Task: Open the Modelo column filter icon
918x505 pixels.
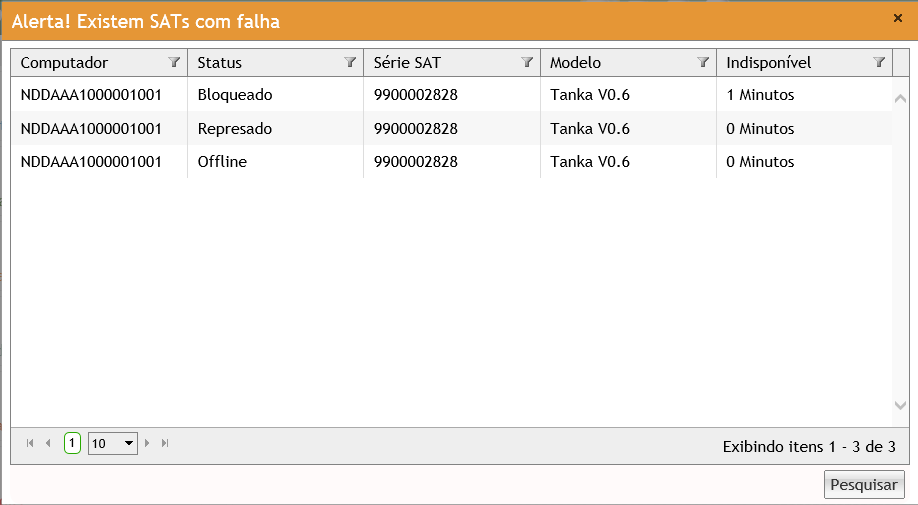Action: (703, 62)
